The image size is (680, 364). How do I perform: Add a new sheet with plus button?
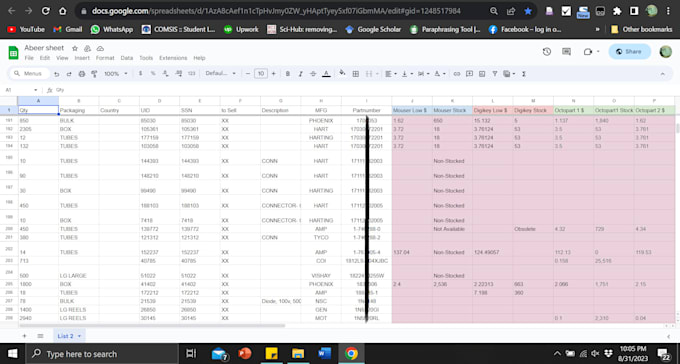[24, 336]
